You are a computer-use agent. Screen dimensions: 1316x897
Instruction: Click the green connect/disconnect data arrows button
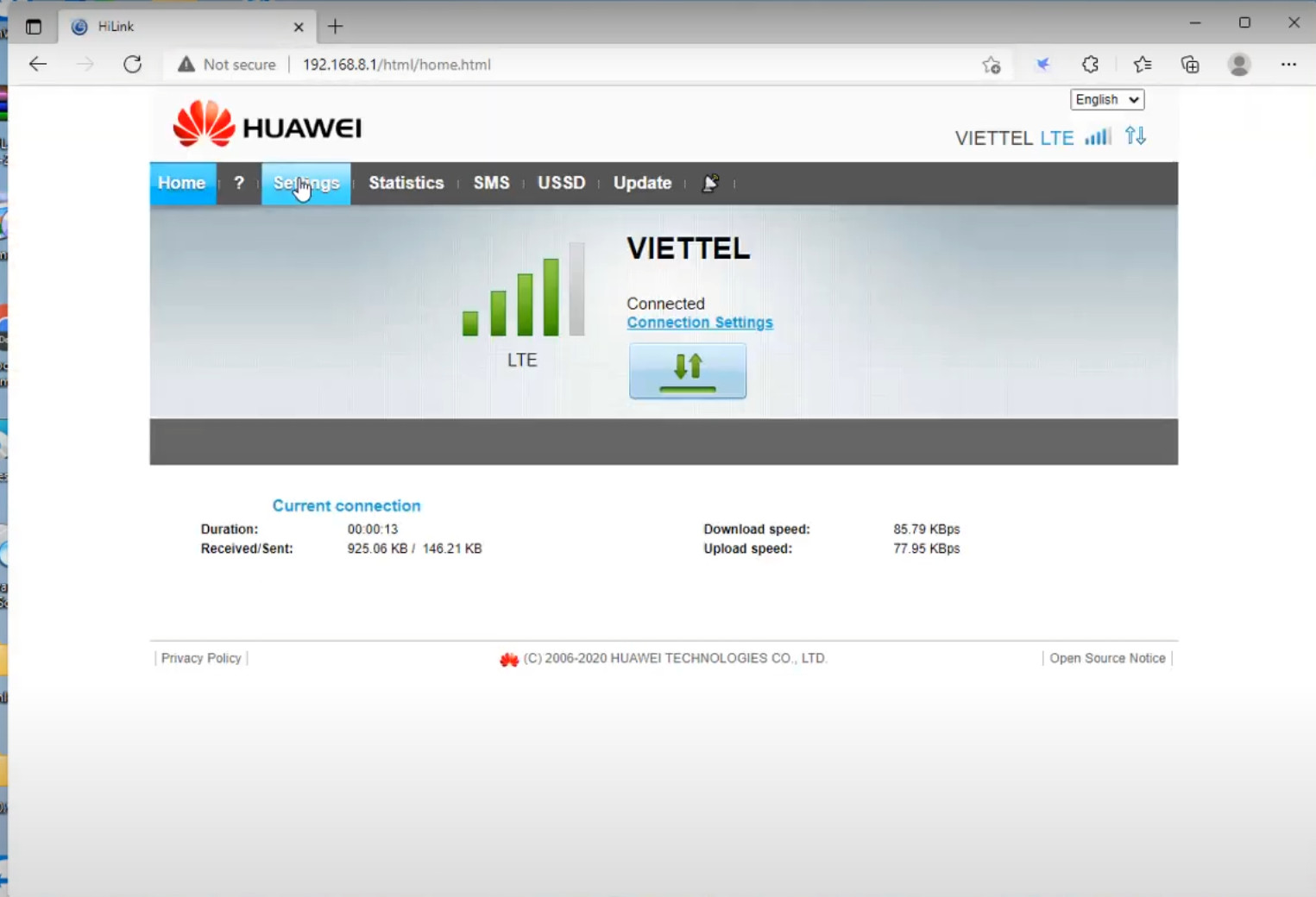click(688, 371)
